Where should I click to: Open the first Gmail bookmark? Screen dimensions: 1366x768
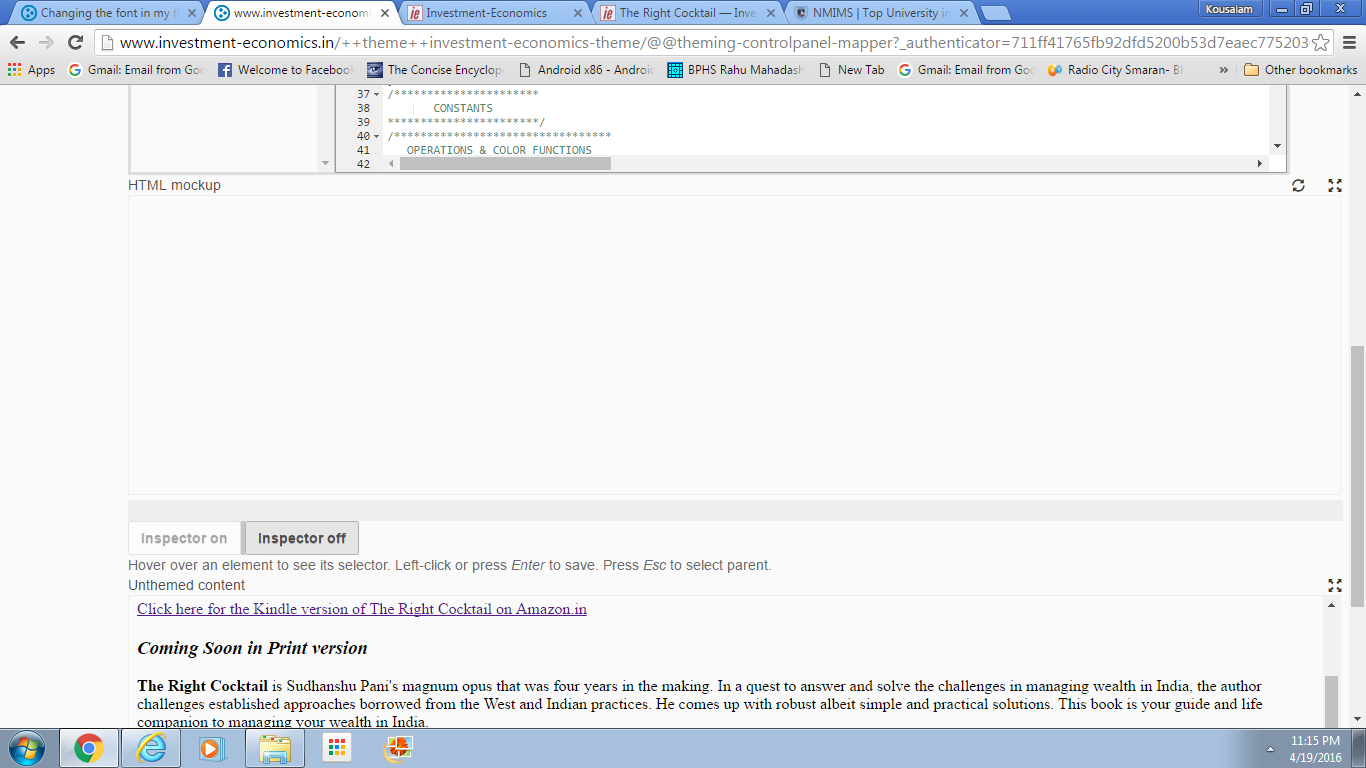click(135, 70)
